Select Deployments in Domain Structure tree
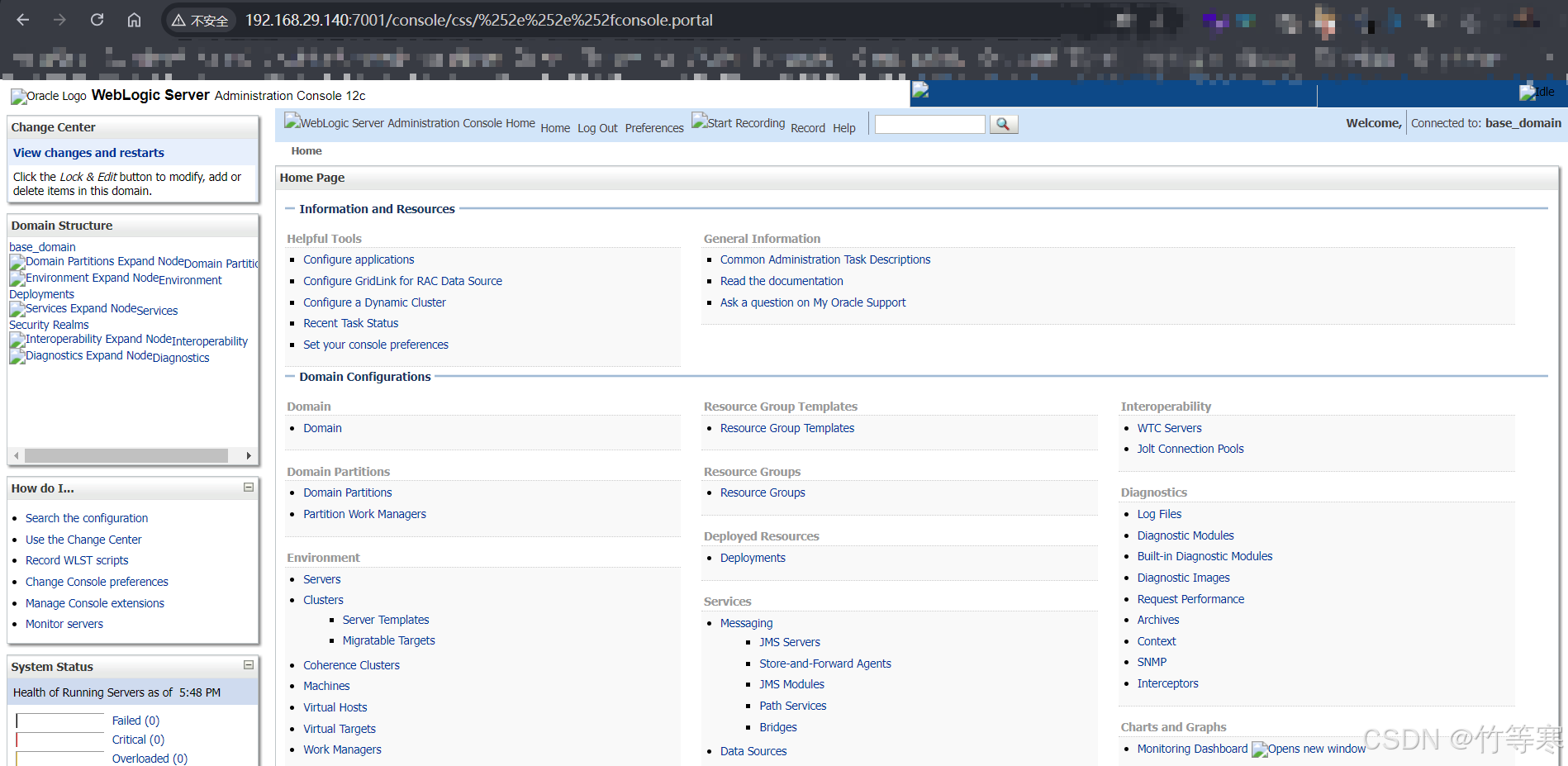Image resolution: width=1568 pixels, height=766 pixels. point(41,294)
